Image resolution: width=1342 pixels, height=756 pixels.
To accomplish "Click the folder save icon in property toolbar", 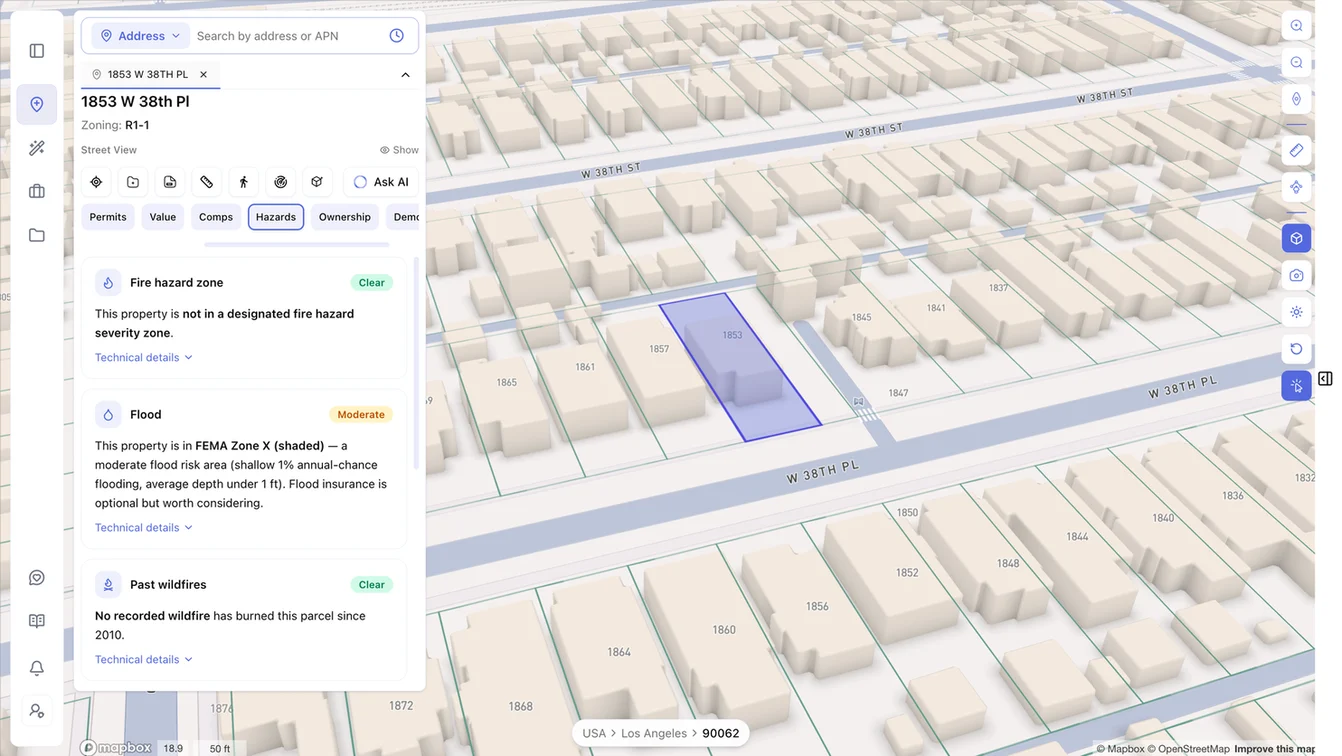I will pyautogui.click(x=133, y=182).
